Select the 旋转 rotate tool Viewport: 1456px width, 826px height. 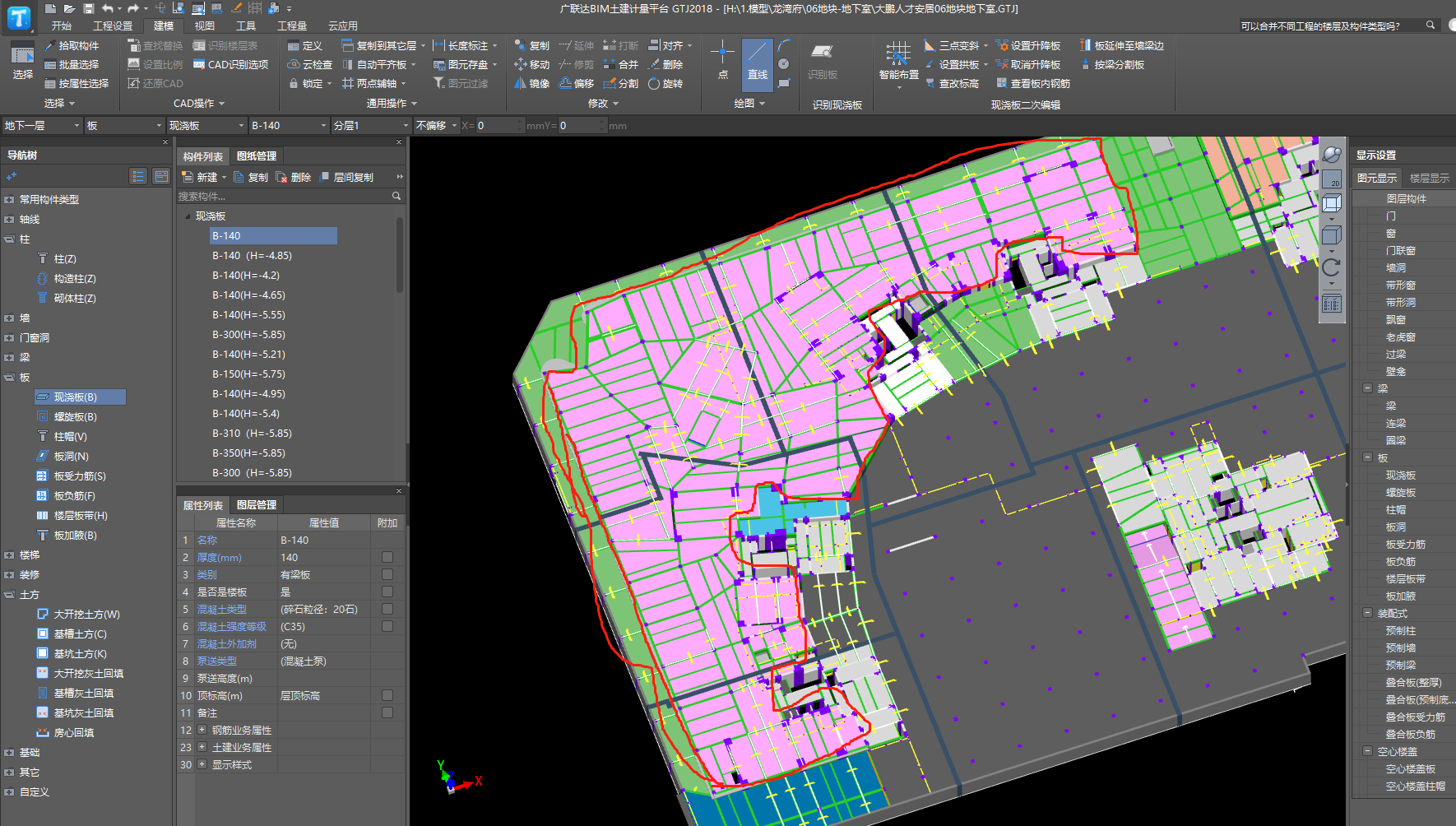click(665, 83)
